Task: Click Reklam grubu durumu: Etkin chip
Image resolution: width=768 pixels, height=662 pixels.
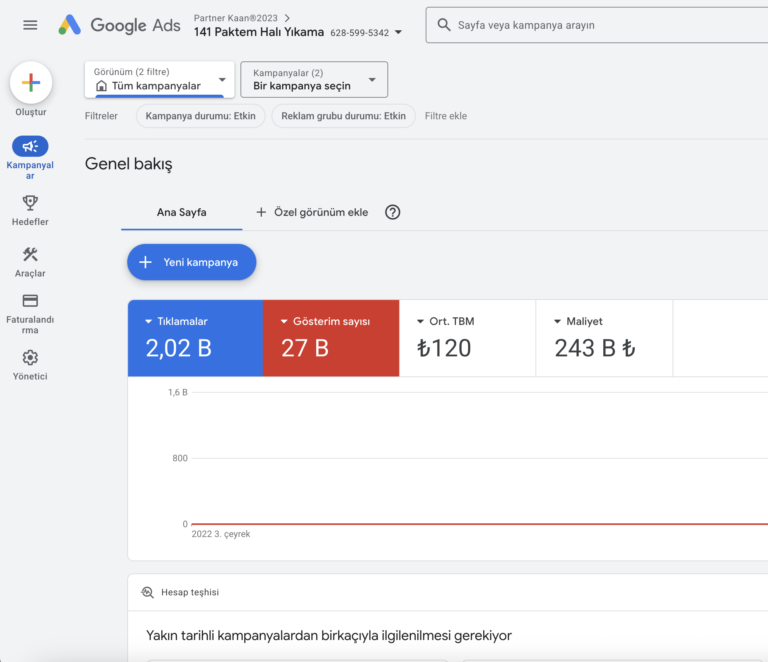Action: coord(343,116)
